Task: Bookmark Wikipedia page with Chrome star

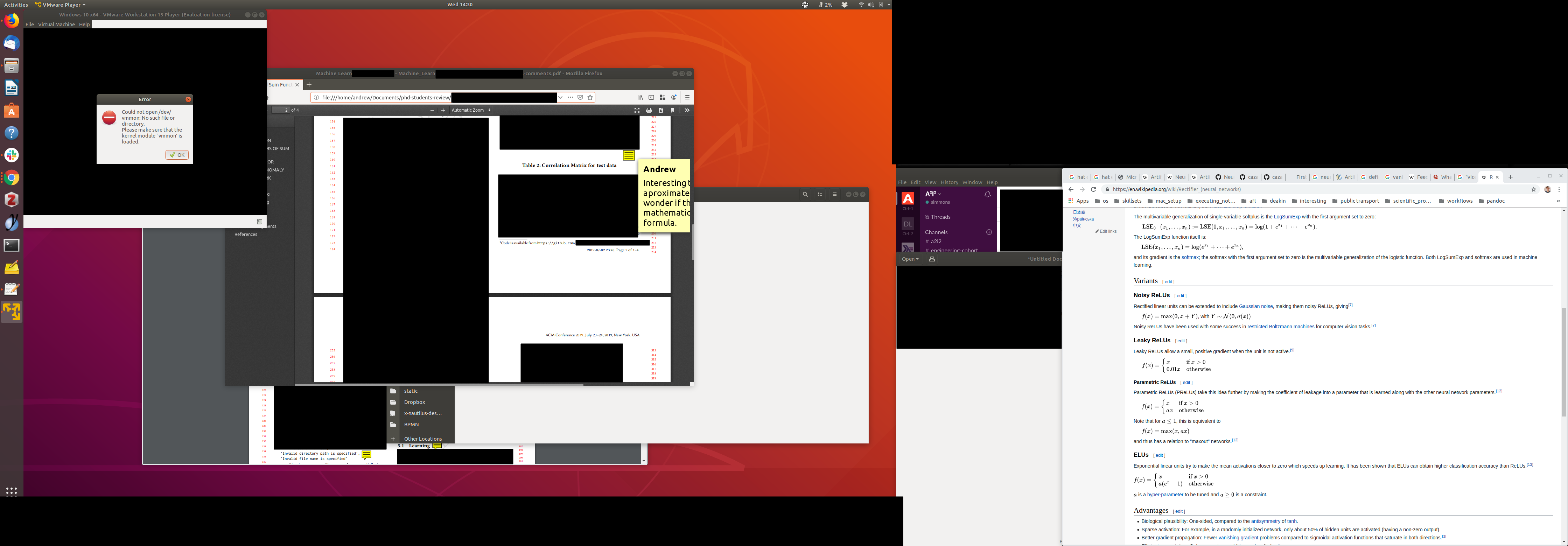Action: click(x=1534, y=189)
